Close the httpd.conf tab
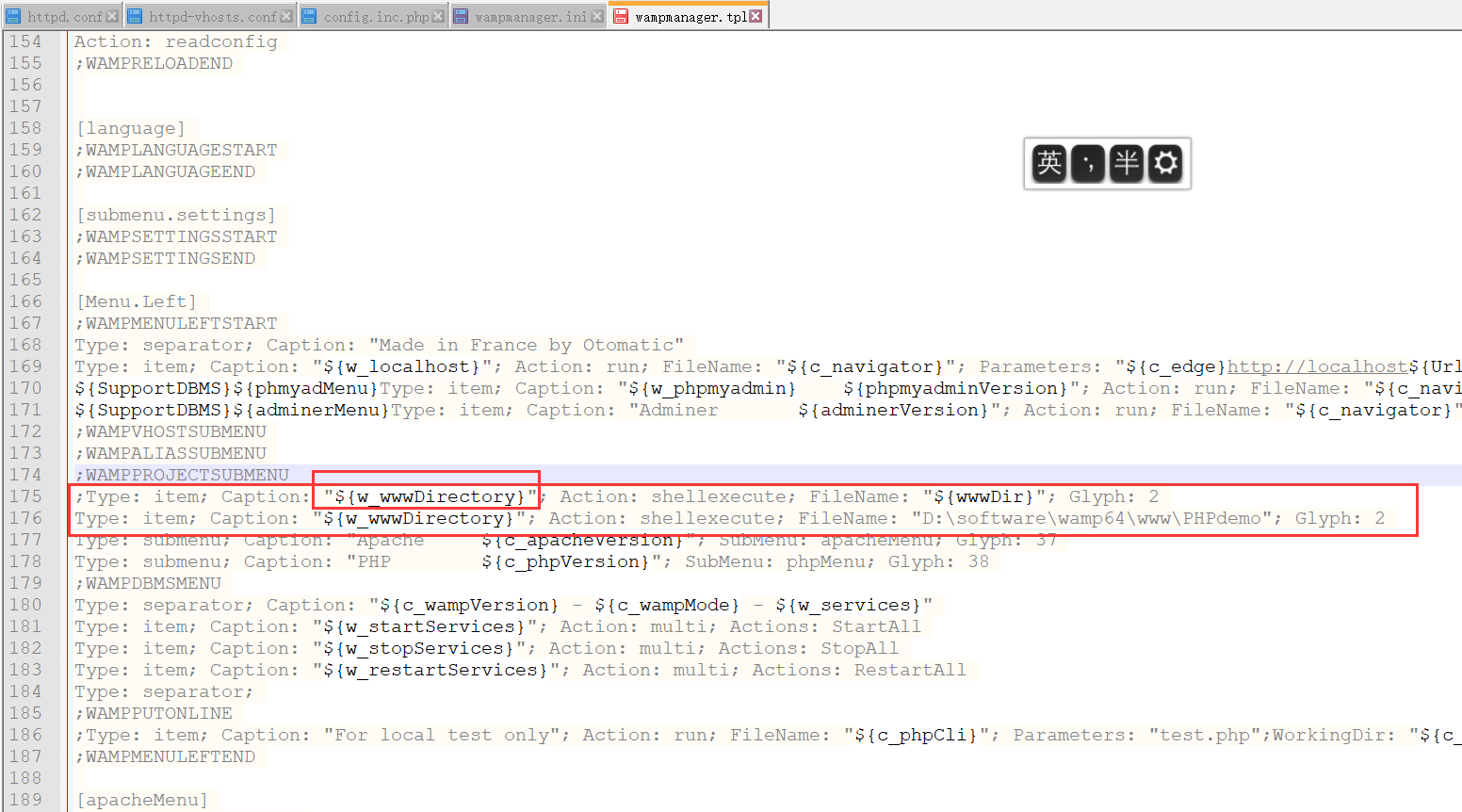 point(111,15)
